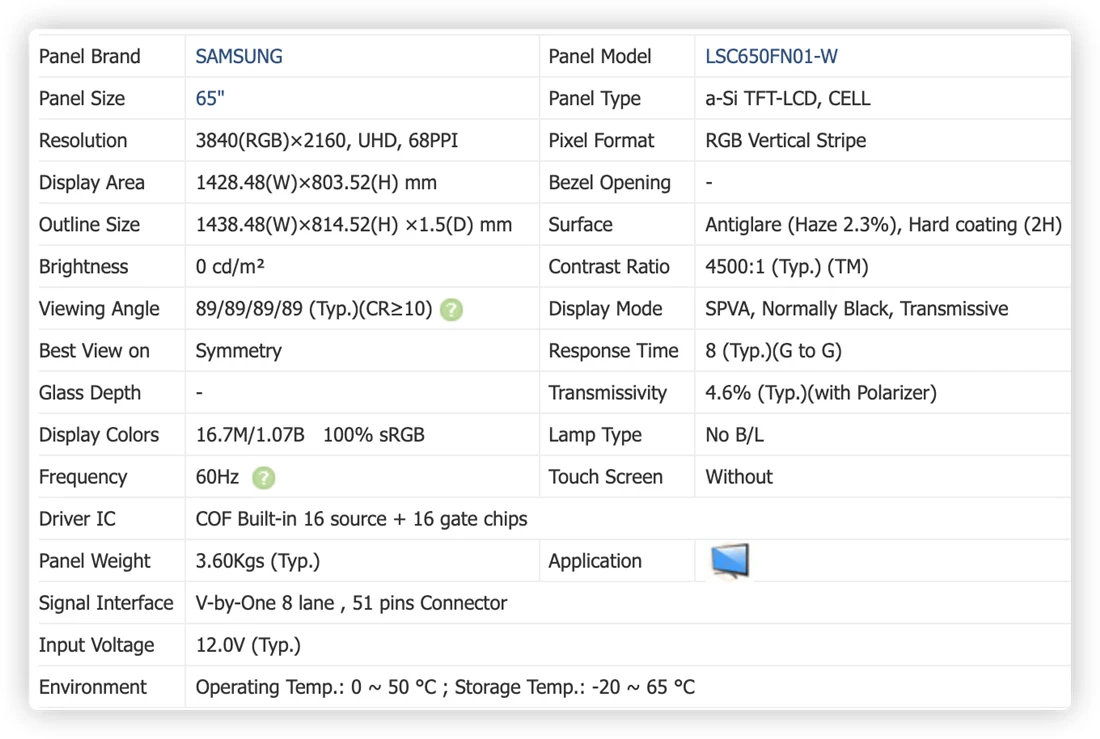Viewport: 1100px width, 739px height.
Task: Open the LSC650FN01-W panel model link
Action: click(771, 56)
